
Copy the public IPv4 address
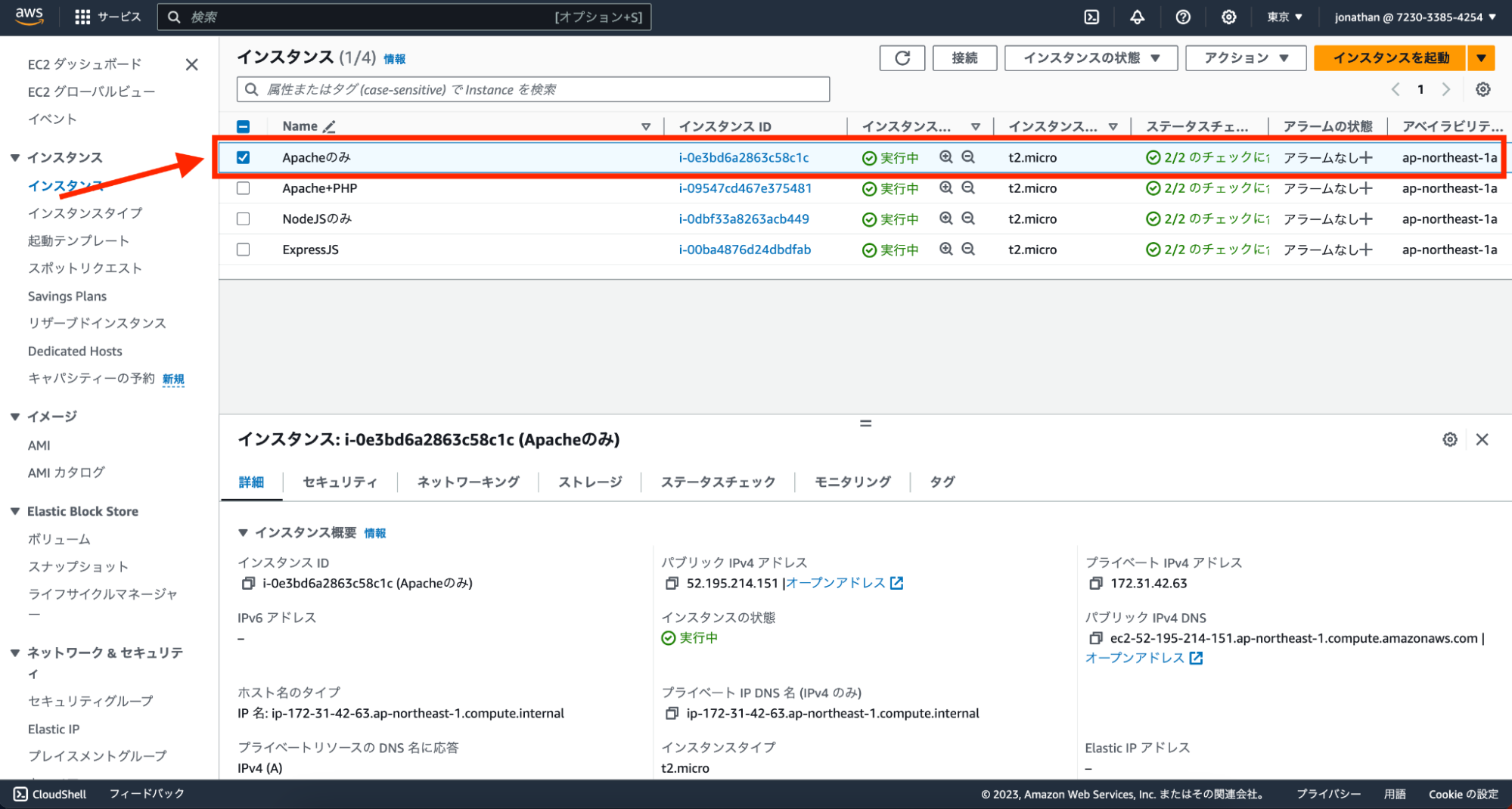coord(672,583)
